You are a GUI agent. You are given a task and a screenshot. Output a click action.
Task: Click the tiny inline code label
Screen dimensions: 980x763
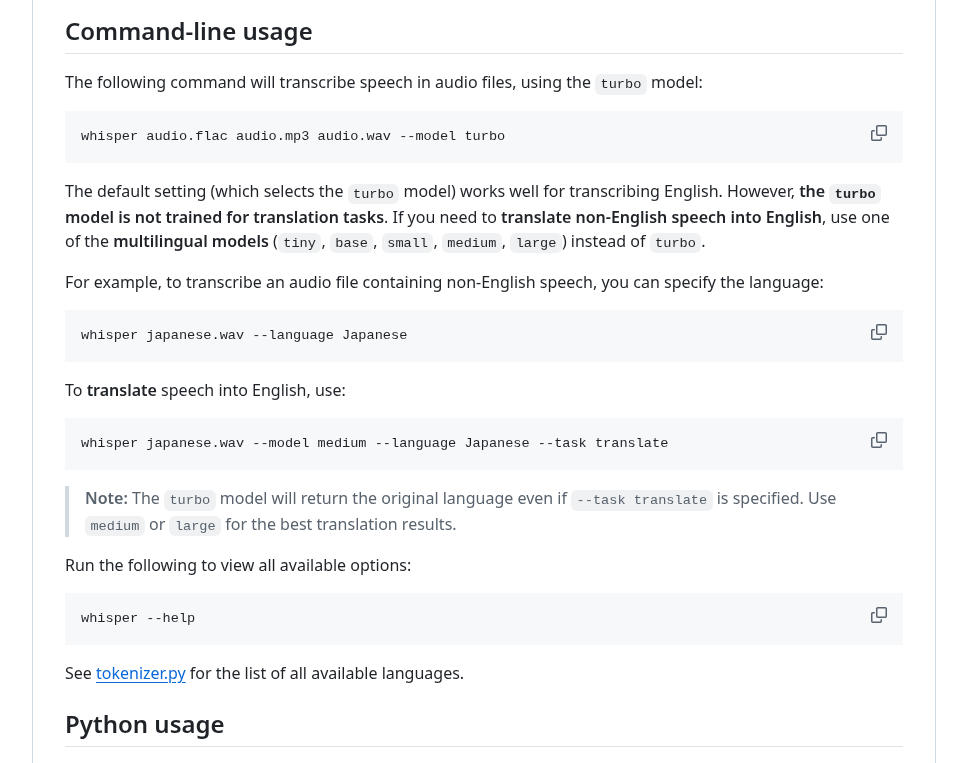point(299,242)
